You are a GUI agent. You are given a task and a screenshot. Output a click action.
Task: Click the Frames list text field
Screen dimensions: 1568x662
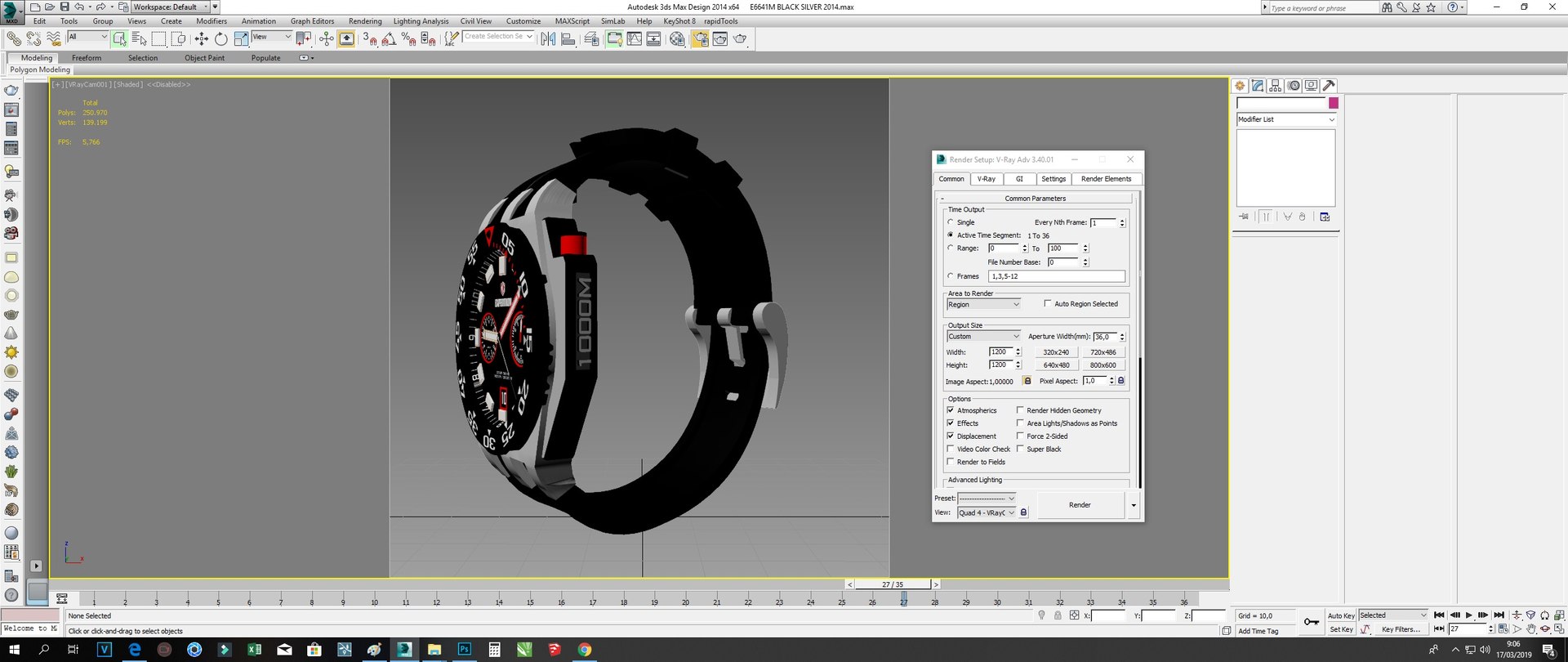click(x=1057, y=276)
